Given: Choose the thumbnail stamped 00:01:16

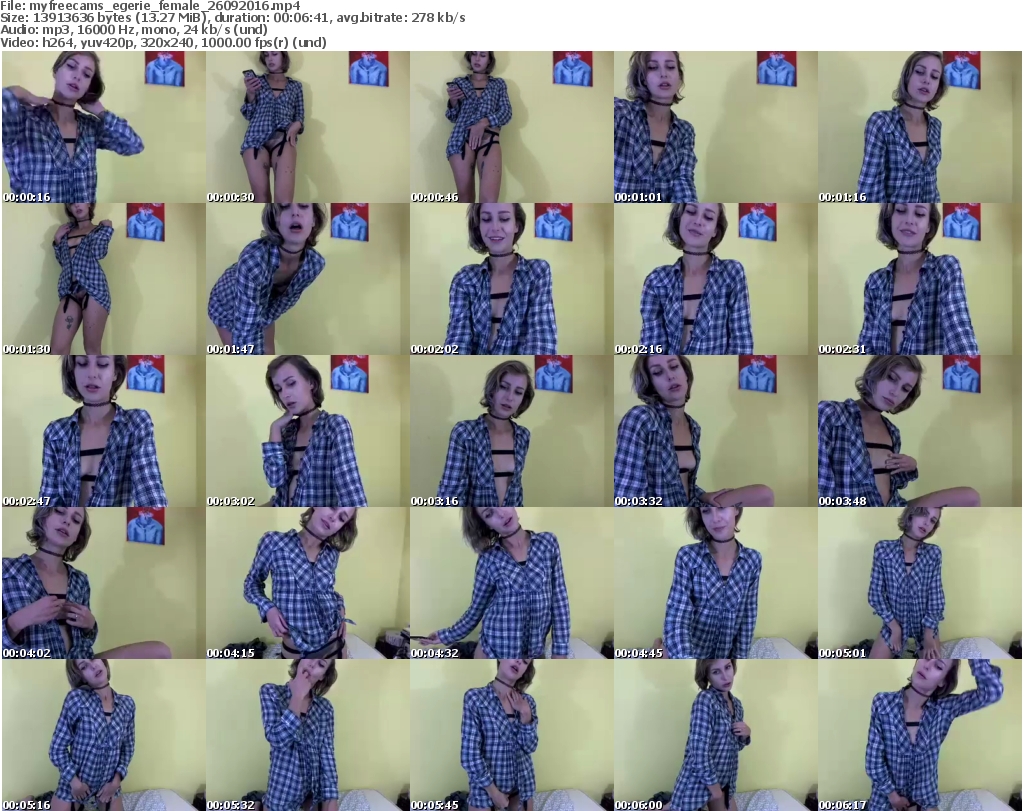Looking at the screenshot, I should tap(920, 127).
